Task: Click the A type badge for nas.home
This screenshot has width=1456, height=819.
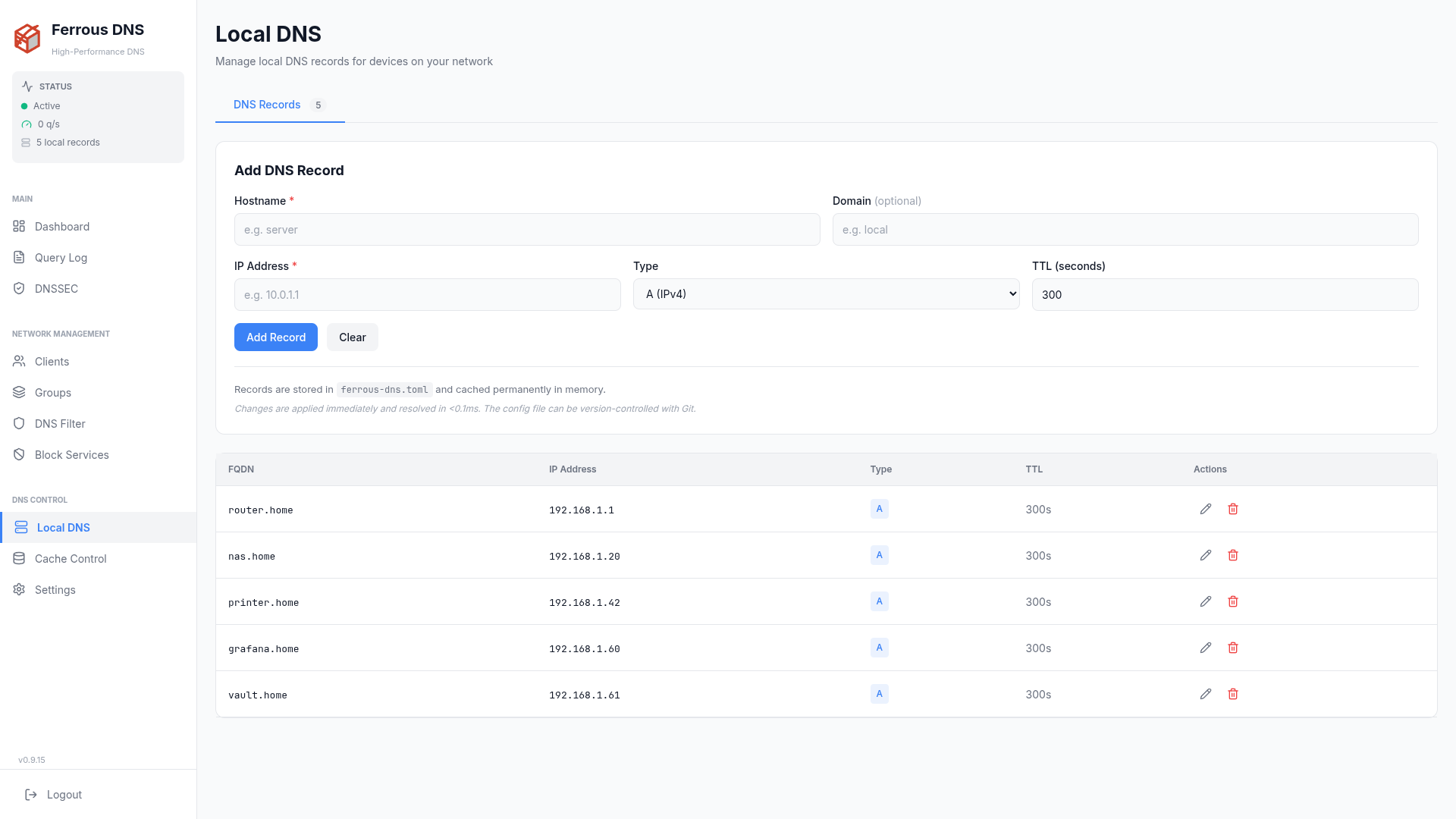Action: tap(880, 555)
